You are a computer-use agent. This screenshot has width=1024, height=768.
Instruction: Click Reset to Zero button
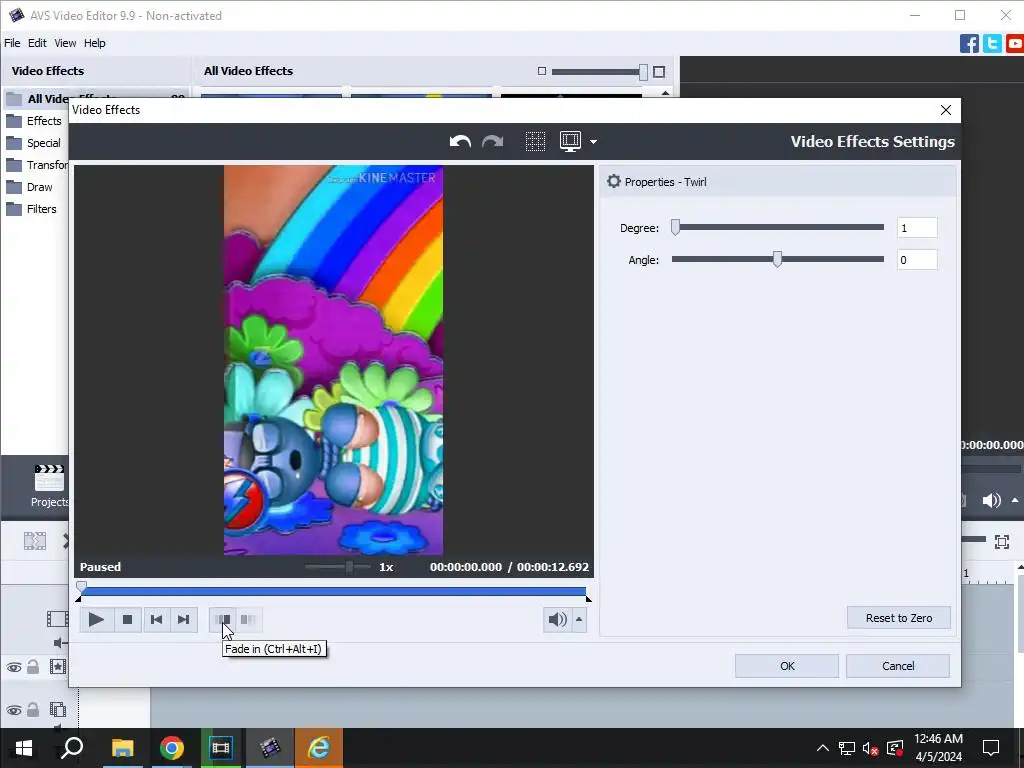(x=899, y=618)
